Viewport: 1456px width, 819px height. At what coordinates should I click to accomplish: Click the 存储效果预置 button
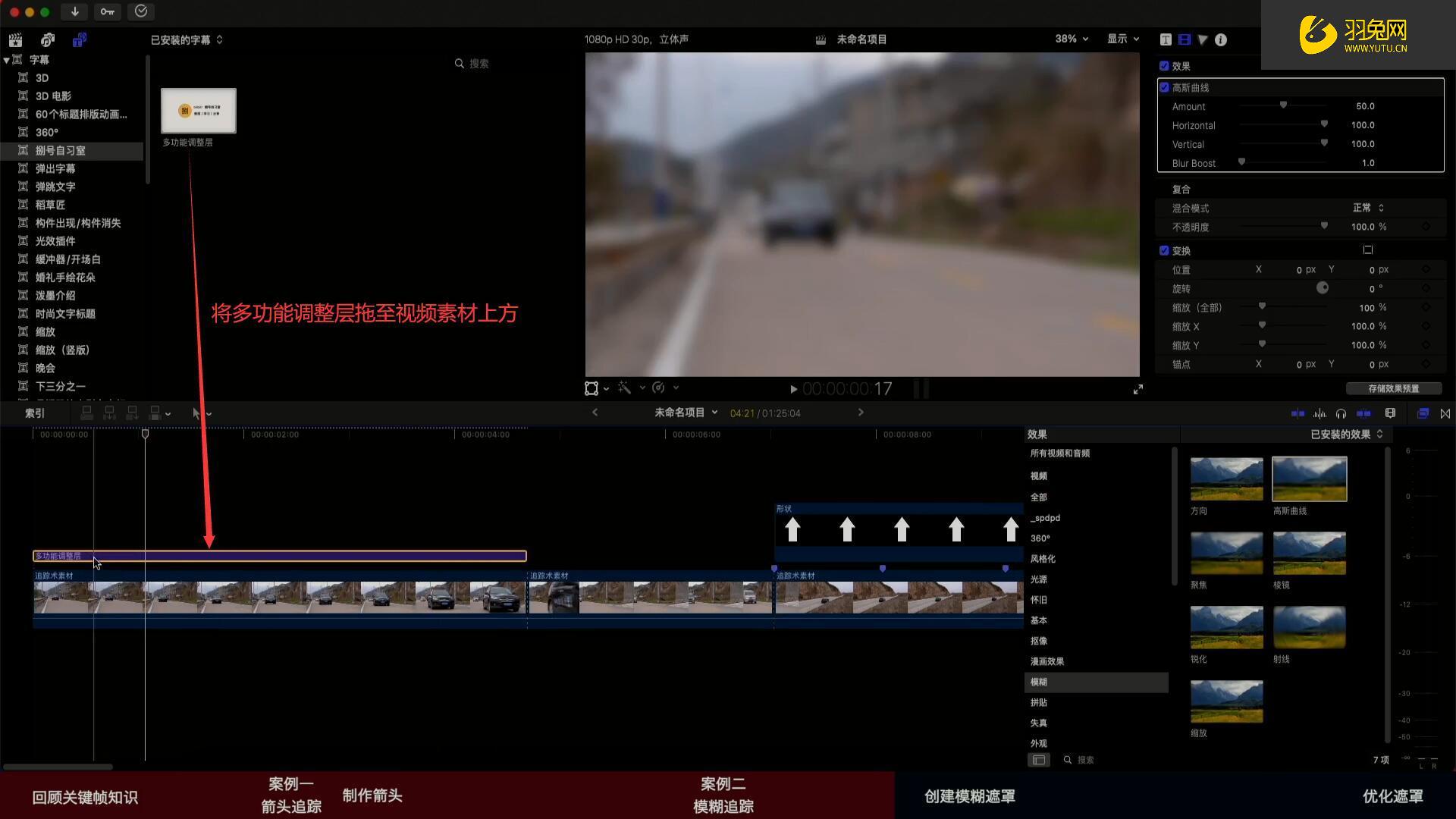1394,388
